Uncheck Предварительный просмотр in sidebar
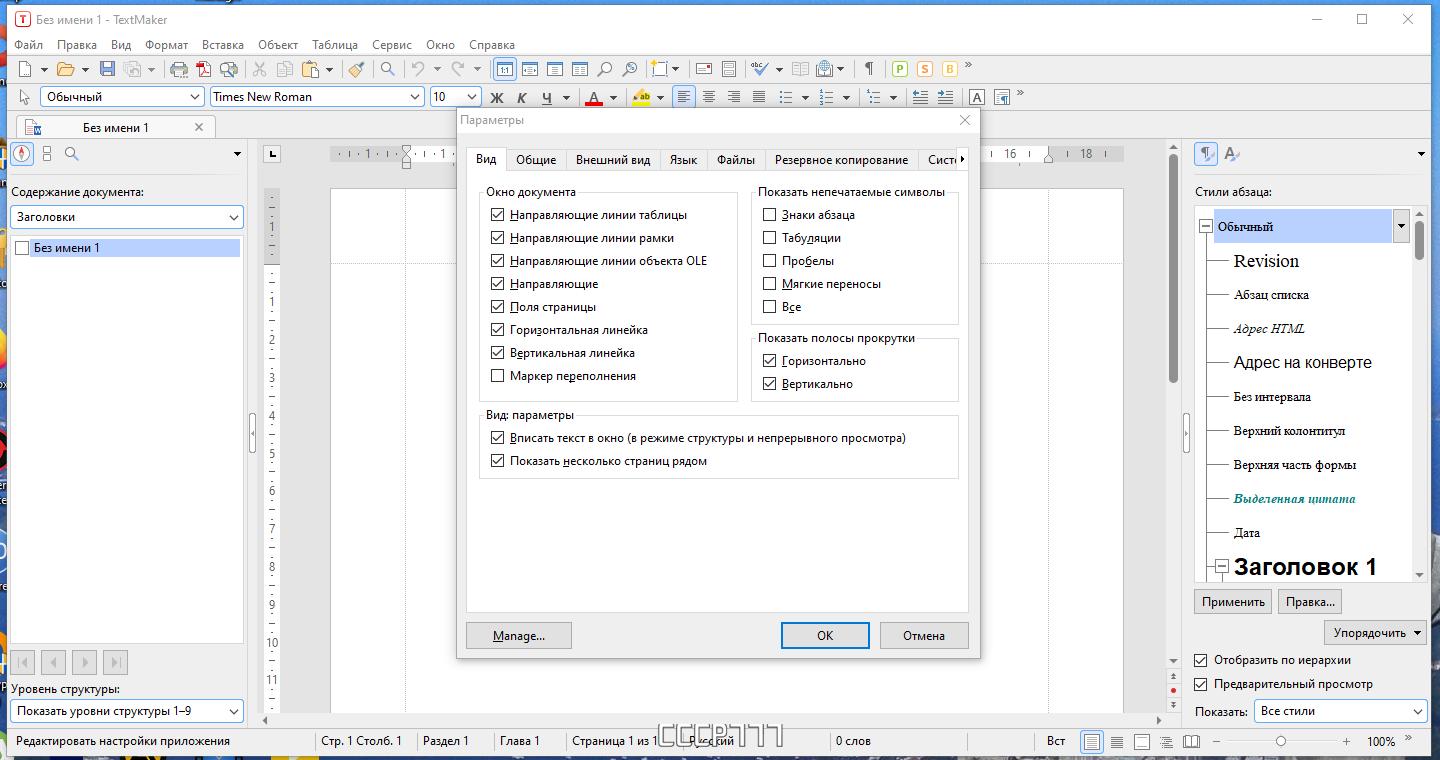Screen dimensions: 1440x760 [x=1201, y=685]
